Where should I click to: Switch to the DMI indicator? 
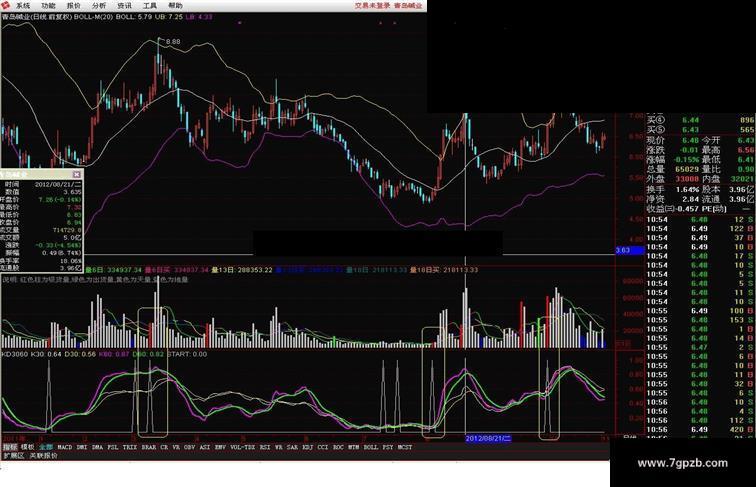[x=82, y=447]
